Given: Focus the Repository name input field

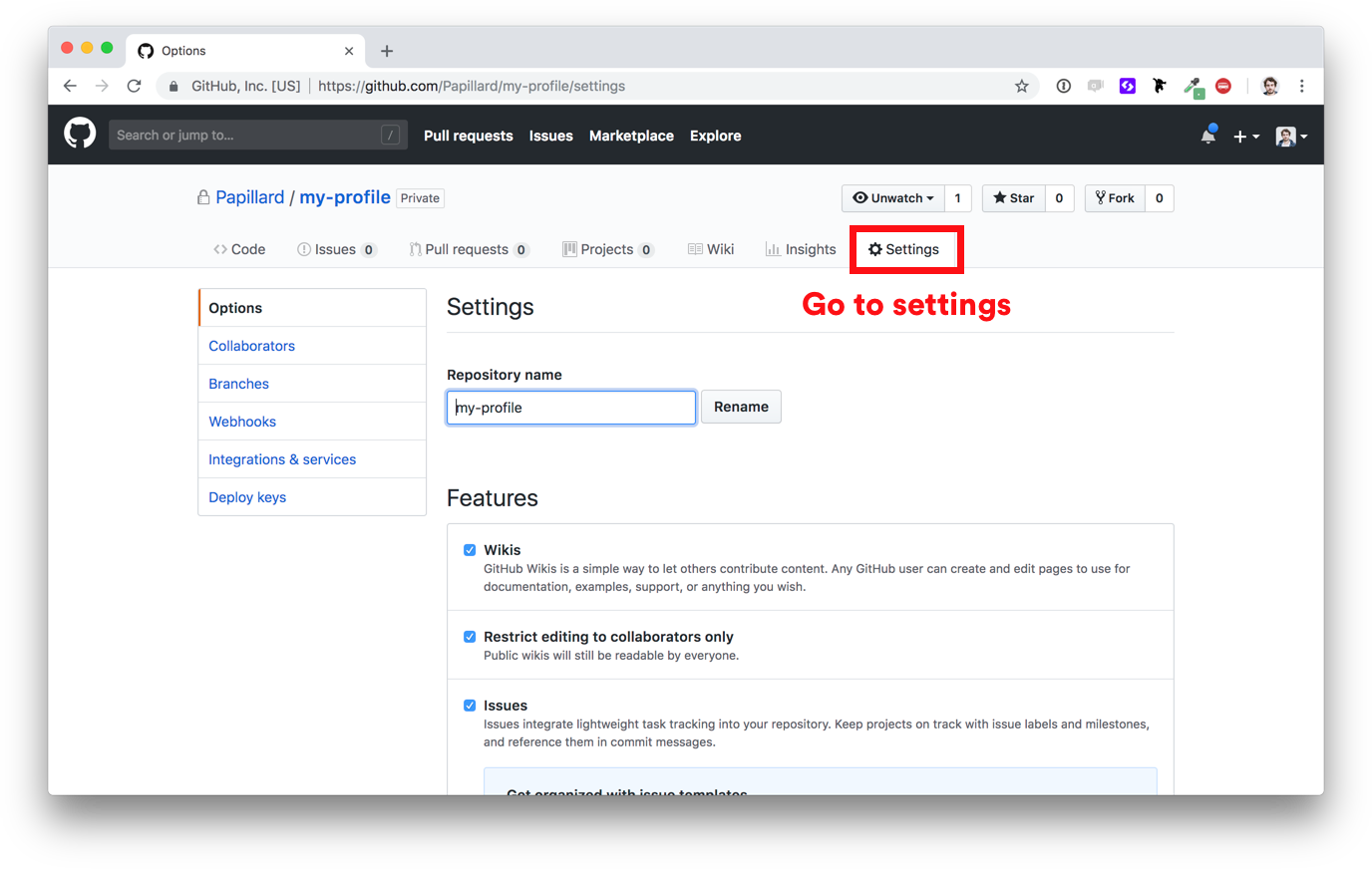Looking at the screenshot, I should pyautogui.click(x=571, y=408).
